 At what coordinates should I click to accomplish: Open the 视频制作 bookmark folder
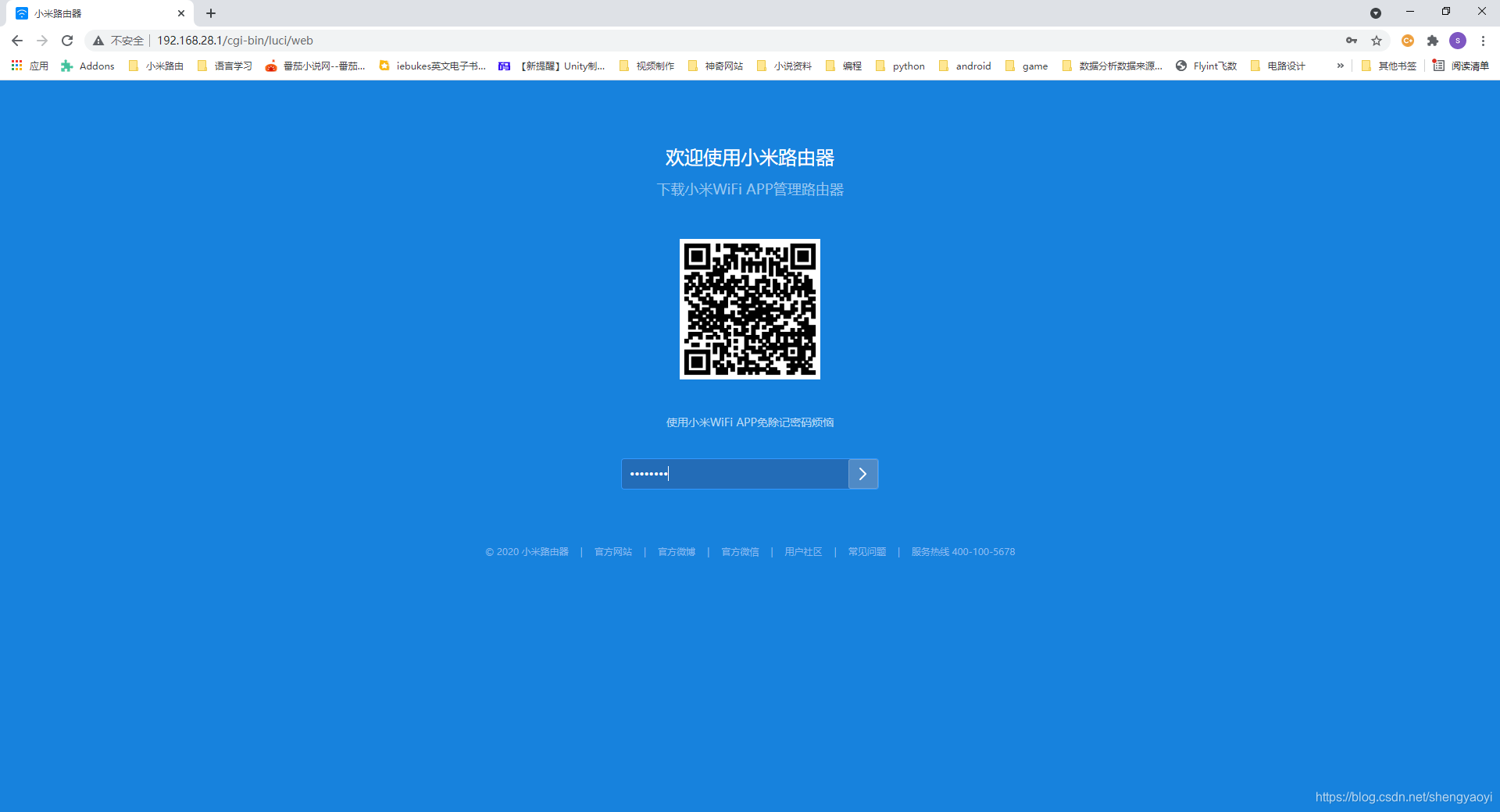[x=647, y=66]
